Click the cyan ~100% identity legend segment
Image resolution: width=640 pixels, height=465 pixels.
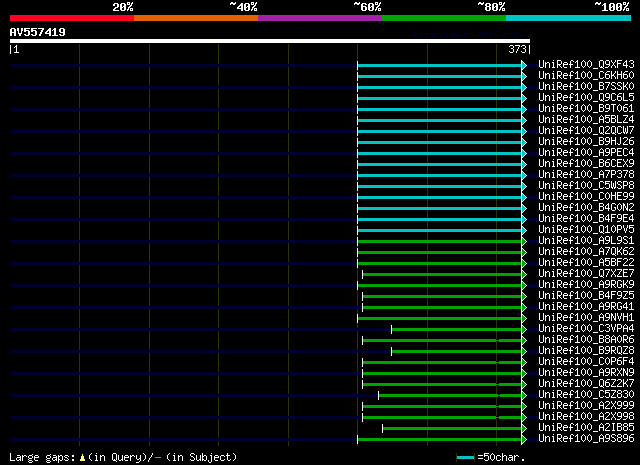(x=569, y=18)
